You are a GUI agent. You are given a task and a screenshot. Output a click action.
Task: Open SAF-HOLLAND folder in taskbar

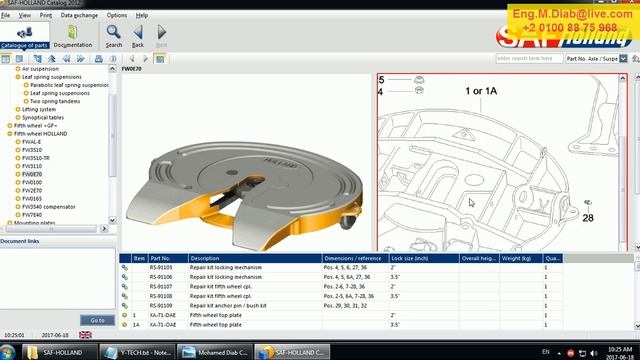pos(60,352)
